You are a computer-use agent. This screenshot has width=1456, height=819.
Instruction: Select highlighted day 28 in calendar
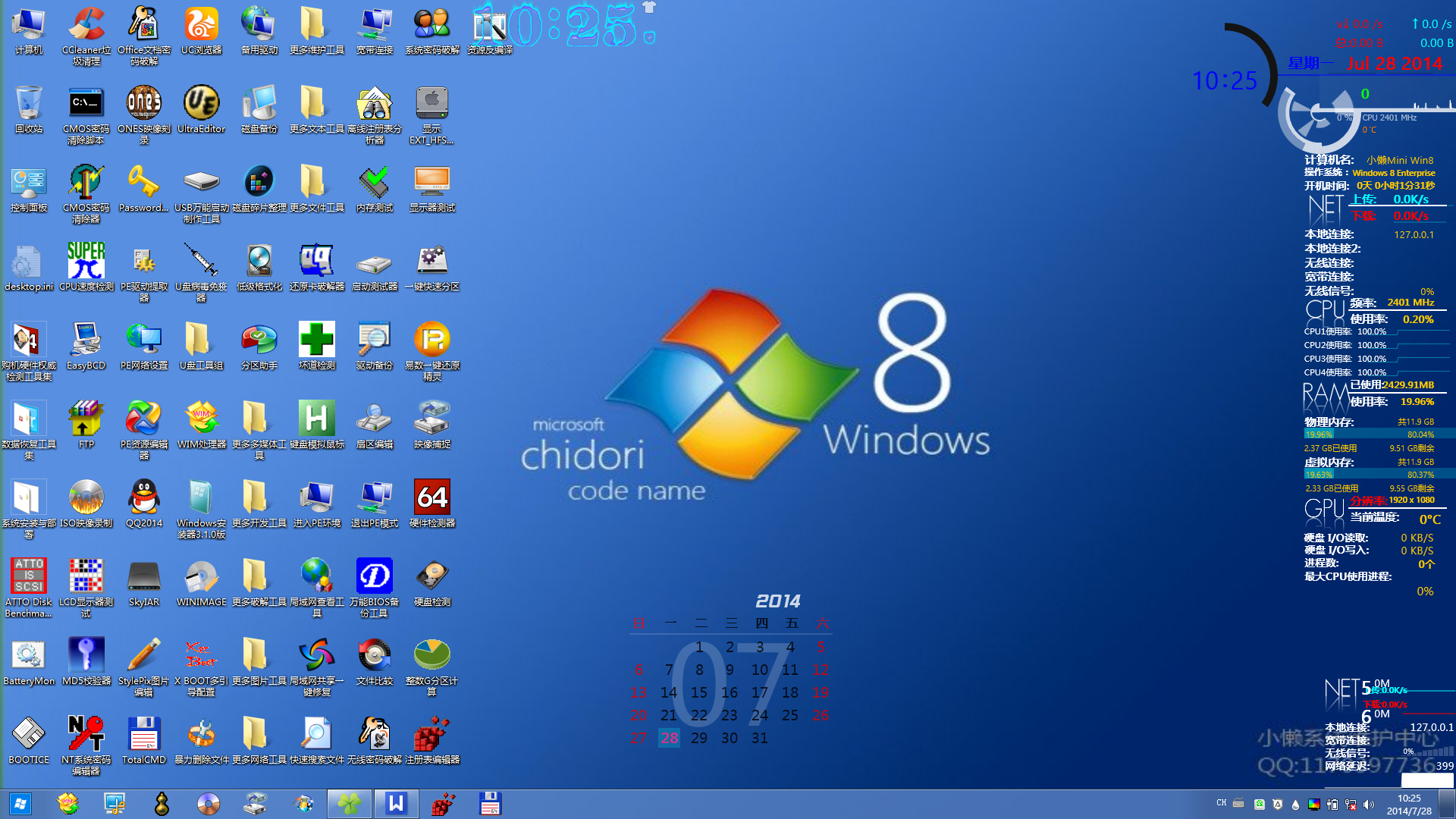(x=669, y=738)
